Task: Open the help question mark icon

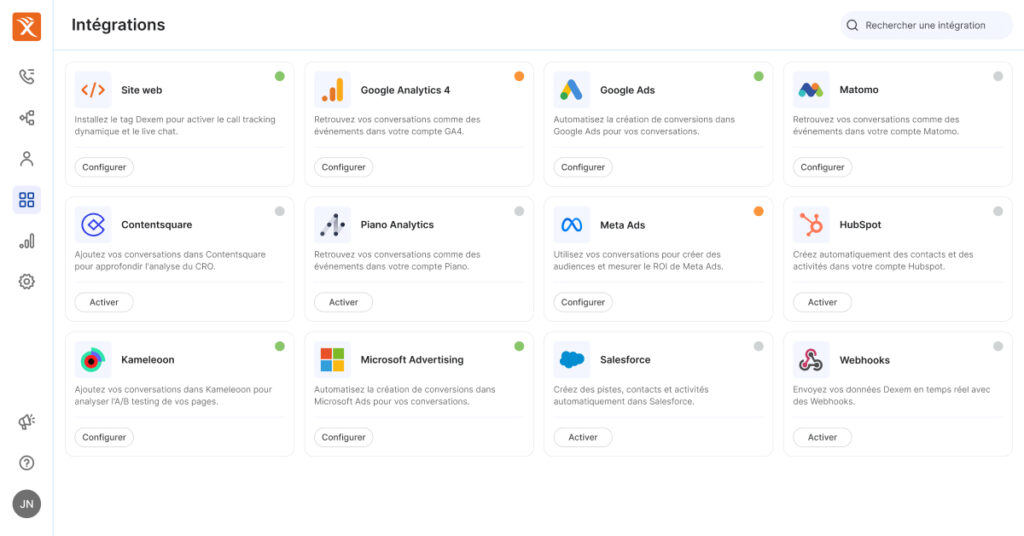Action: [x=27, y=463]
